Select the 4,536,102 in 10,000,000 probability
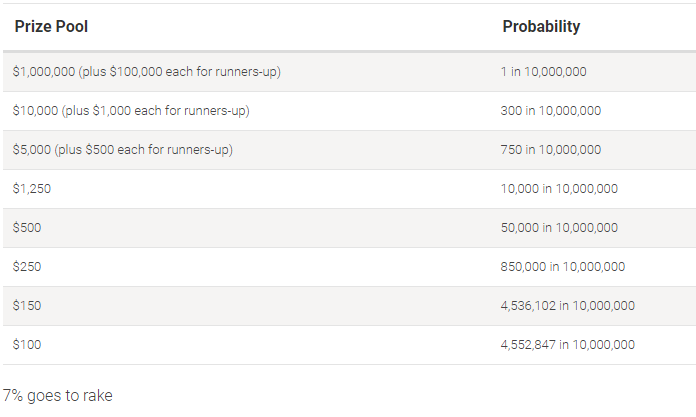The image size is (696, 417). click(x=568, y=306)
